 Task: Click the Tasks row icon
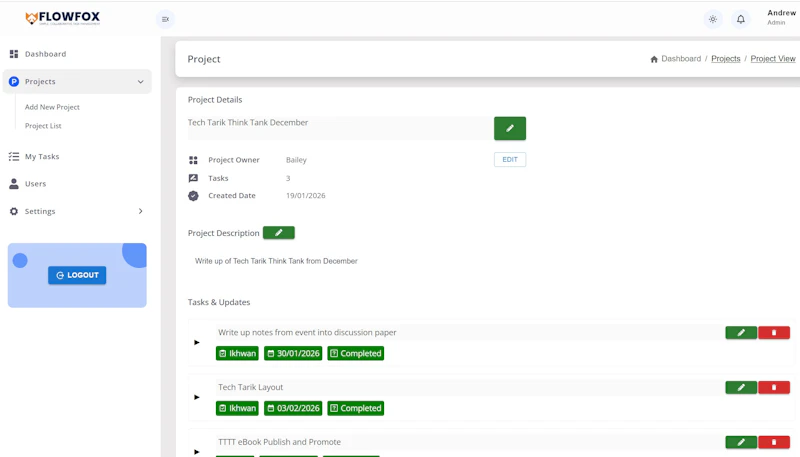193,178
